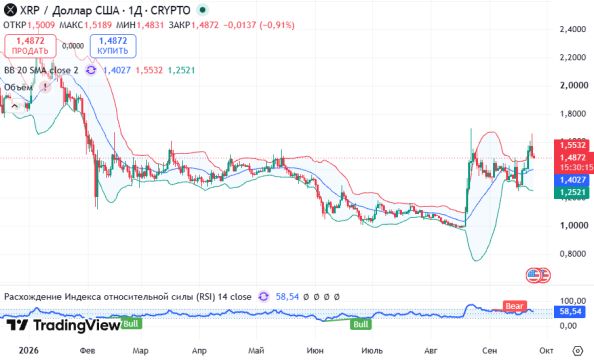This screenshot has width=594, height=360.
Task: Click the blue КУПИТЬ 1,4872 buy button
Action: (x=113, y=45)
